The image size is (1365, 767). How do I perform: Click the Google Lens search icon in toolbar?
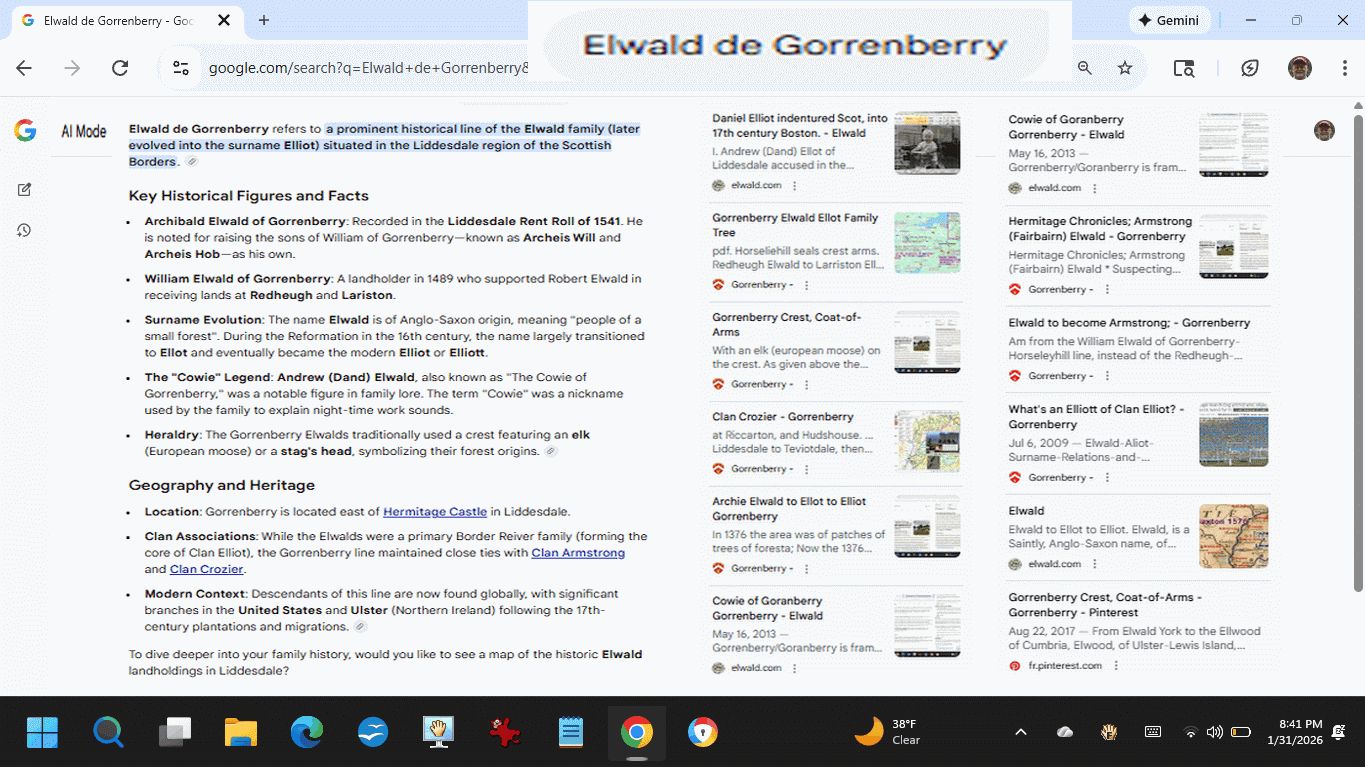click(1184, 68)
